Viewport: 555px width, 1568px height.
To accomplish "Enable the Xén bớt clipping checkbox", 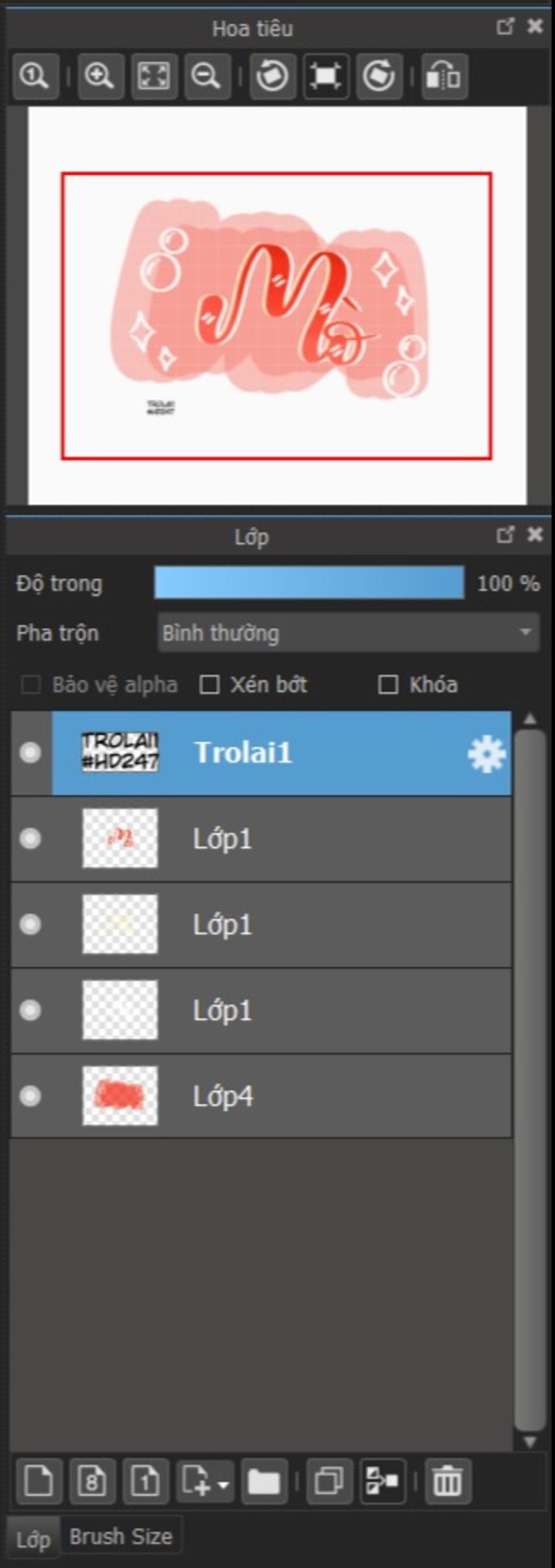I will click(x=210, y=684).
